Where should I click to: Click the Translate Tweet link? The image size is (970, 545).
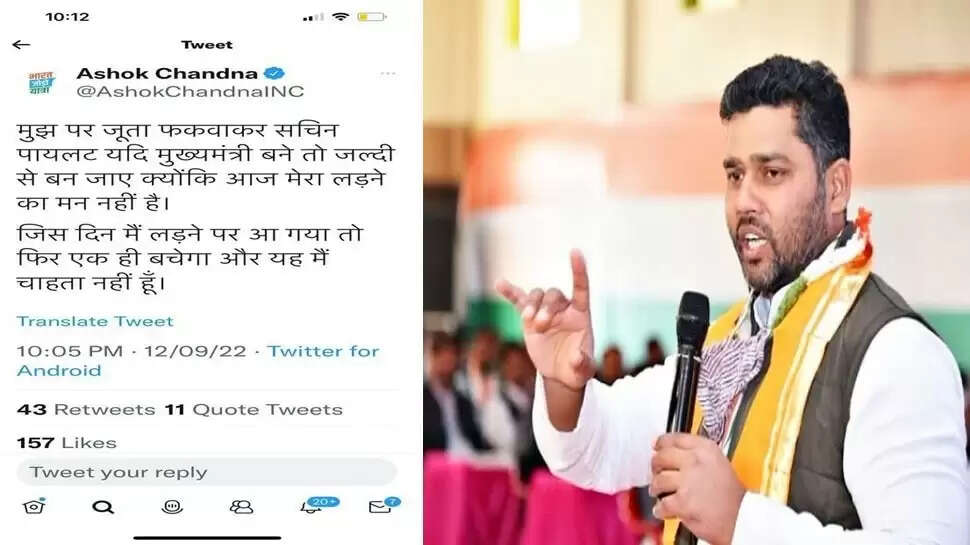click(95, 321)
